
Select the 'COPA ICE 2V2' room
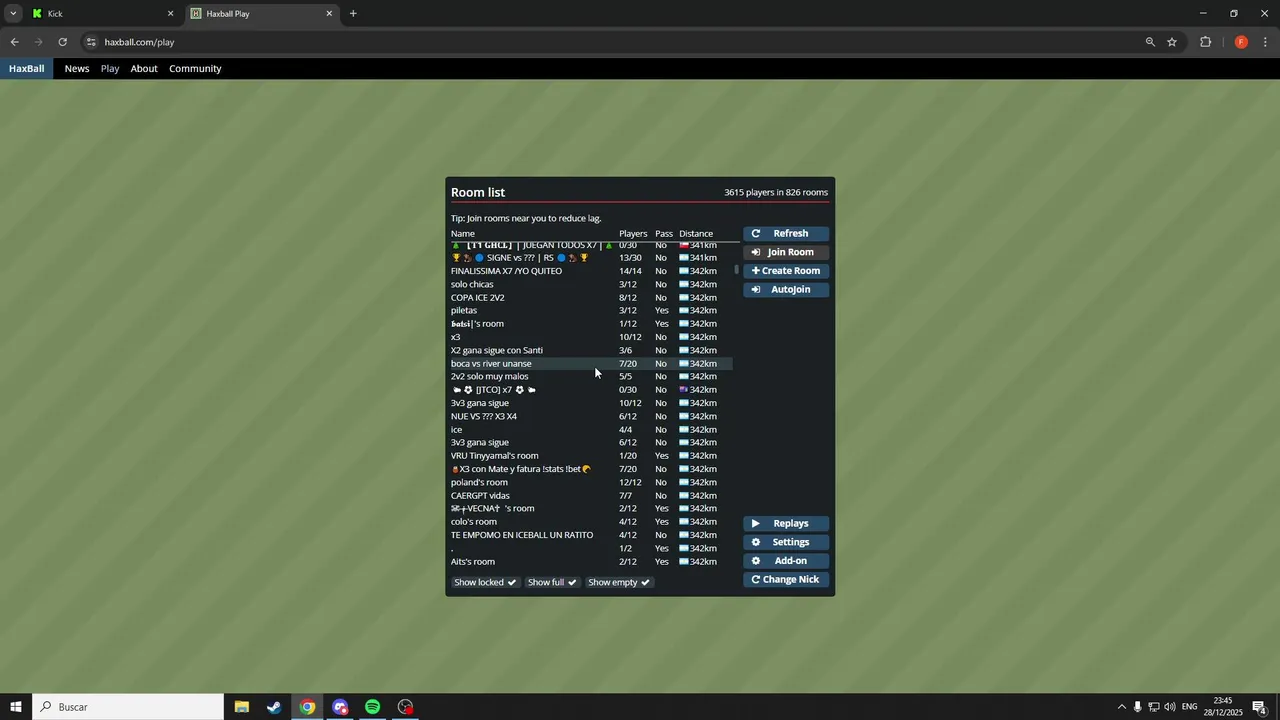click(x=591, y=298)
